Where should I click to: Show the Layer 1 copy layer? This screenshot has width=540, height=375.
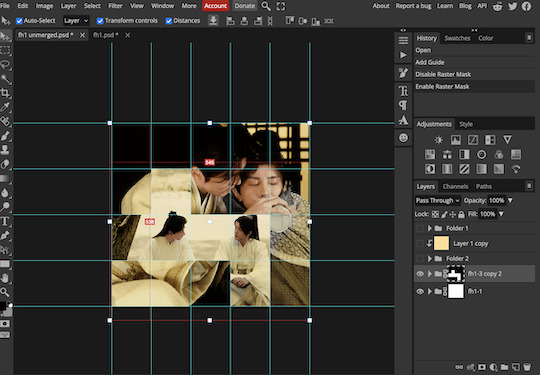coord(420,243)
